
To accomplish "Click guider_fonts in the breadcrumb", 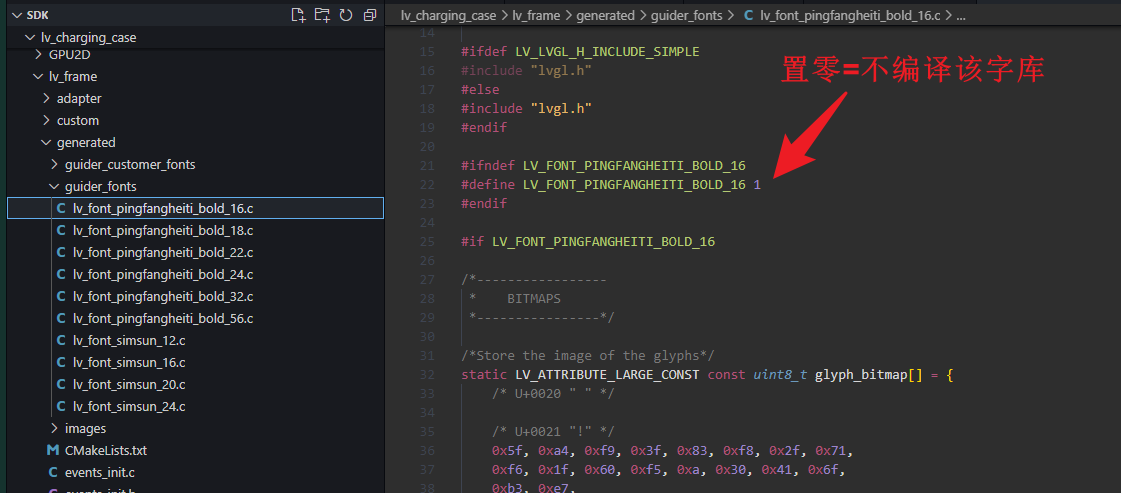I will click(x=686, y=15).
